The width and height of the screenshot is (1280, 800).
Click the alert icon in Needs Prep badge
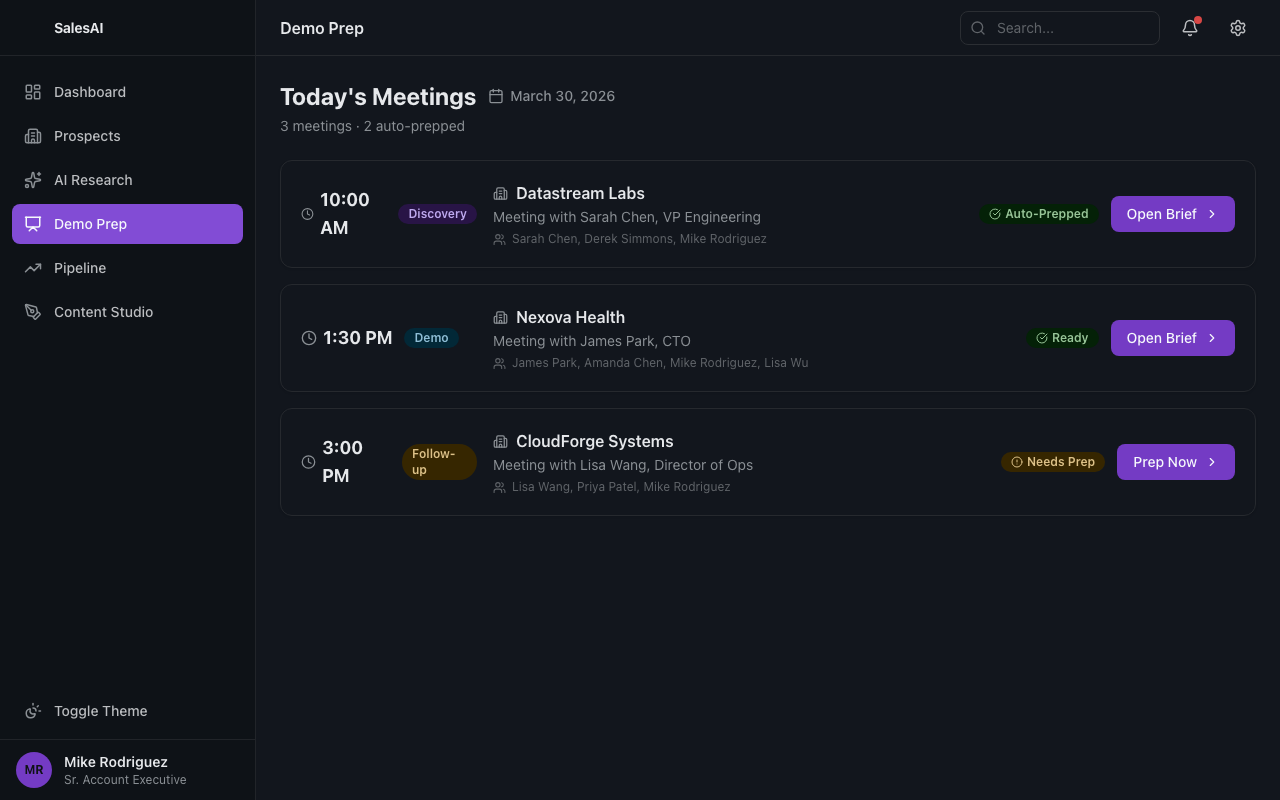1015,462
